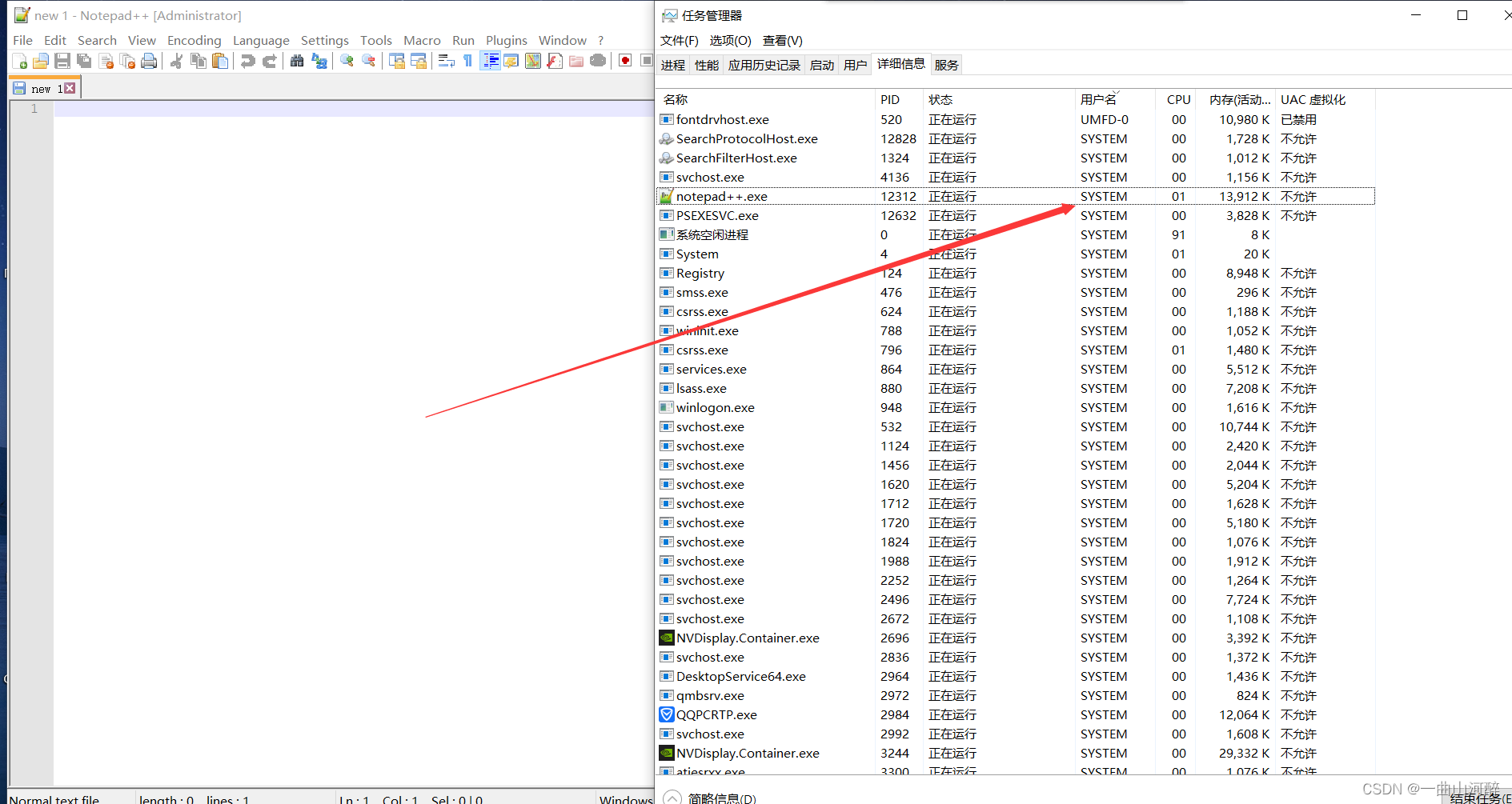Screen dimensions: 1512x804
Task: Toggle Show All Characters pilcrow icon
Action: pyautogui.click(x=468, y=62)
